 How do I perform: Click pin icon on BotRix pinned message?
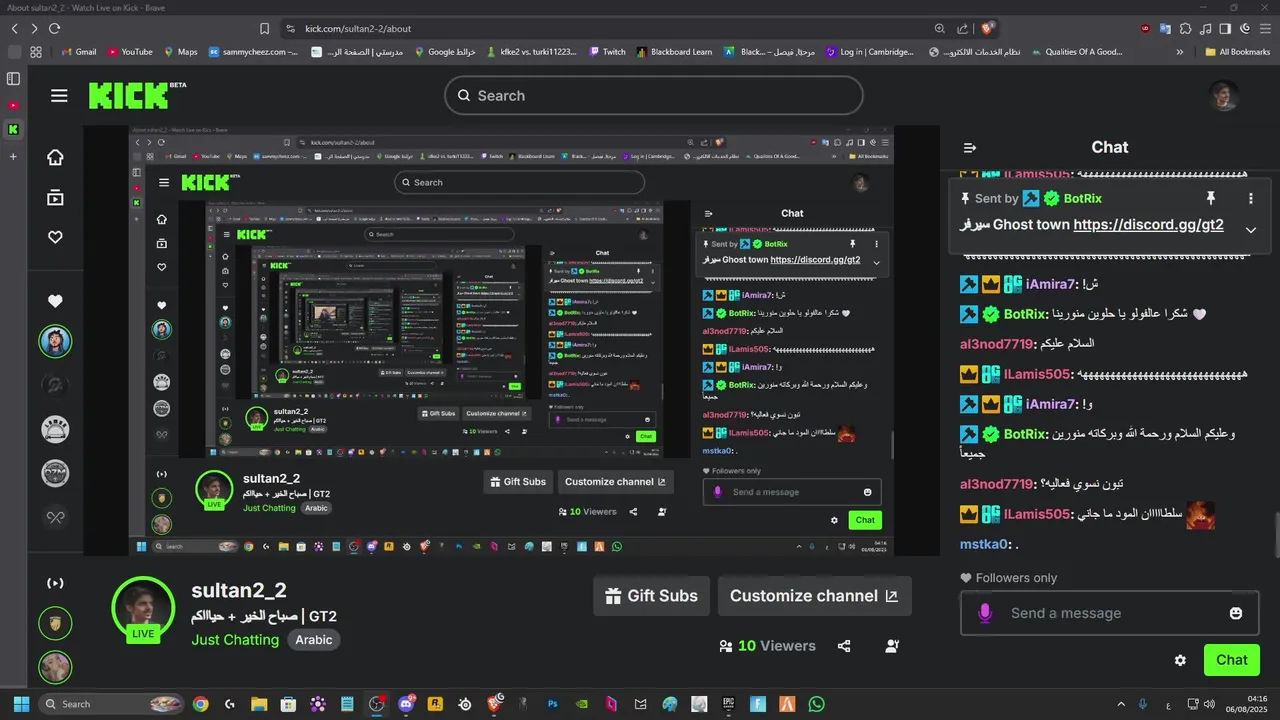pos(1210,198)
